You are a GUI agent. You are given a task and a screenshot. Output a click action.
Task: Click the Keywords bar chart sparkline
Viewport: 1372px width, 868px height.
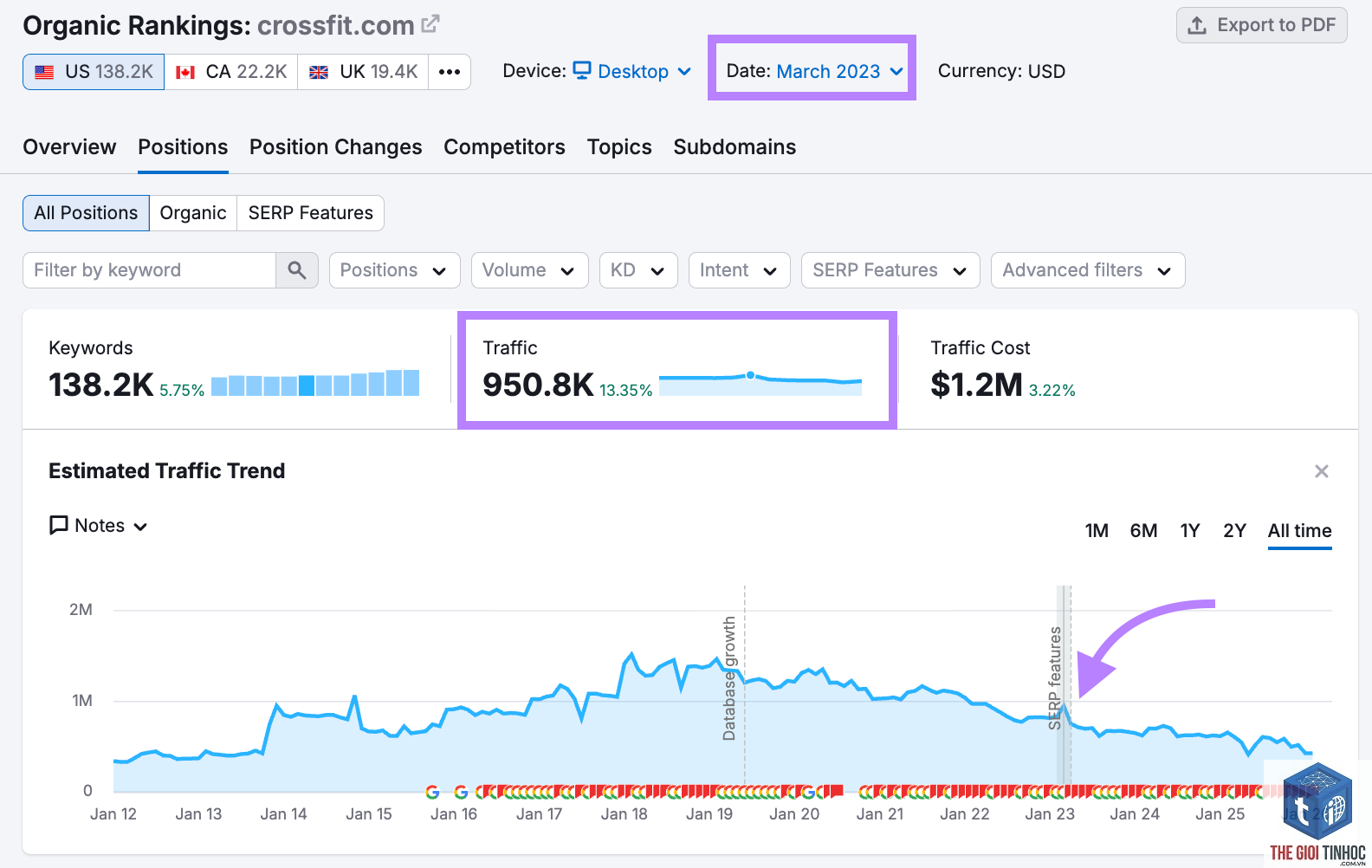(315, 383)
